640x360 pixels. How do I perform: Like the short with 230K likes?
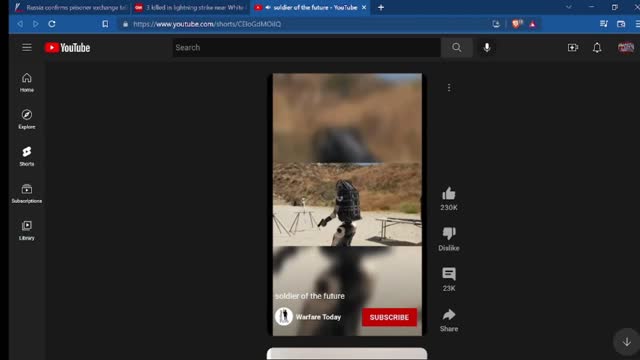click(449, 194)
